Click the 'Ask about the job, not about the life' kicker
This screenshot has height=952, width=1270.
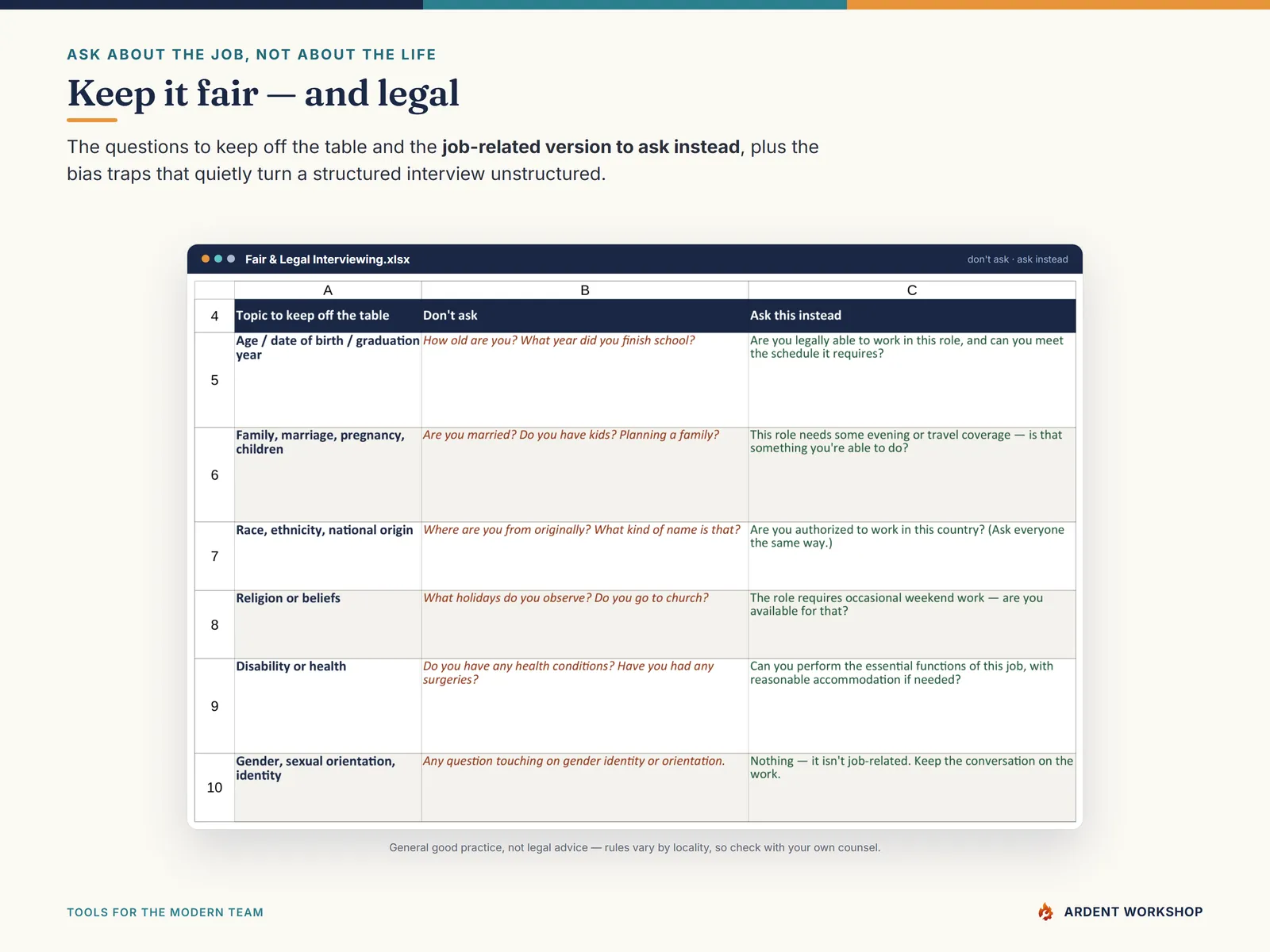click(252, 55)
